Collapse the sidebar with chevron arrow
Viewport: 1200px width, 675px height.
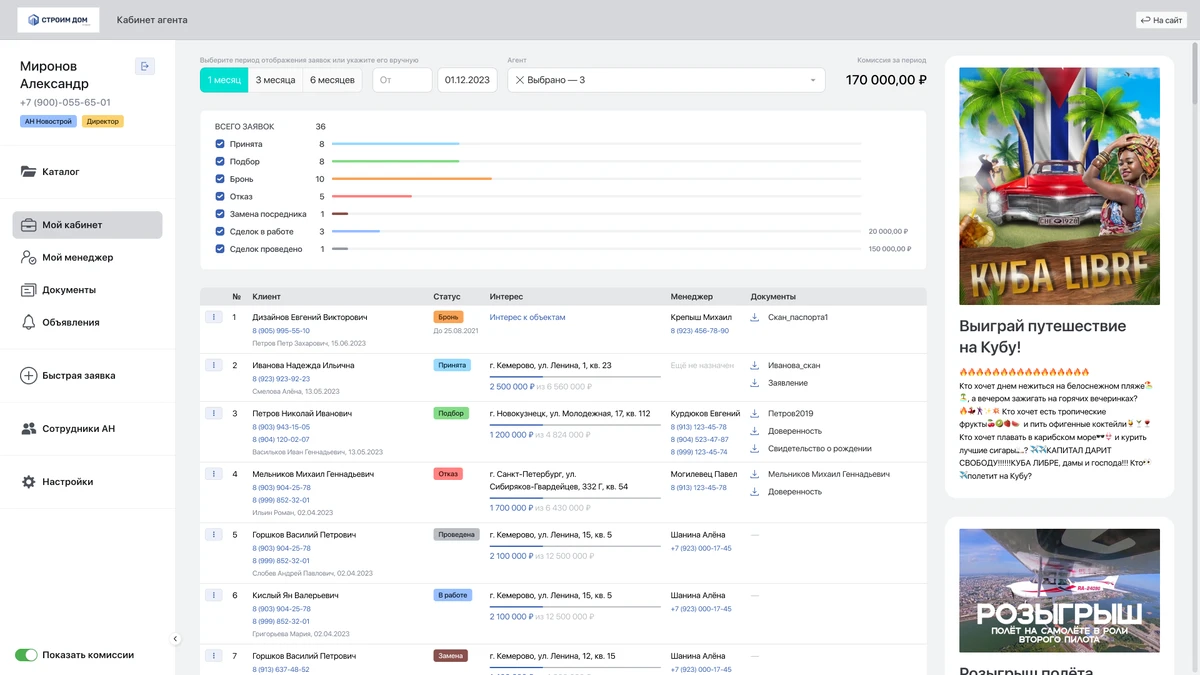[175, 639]
